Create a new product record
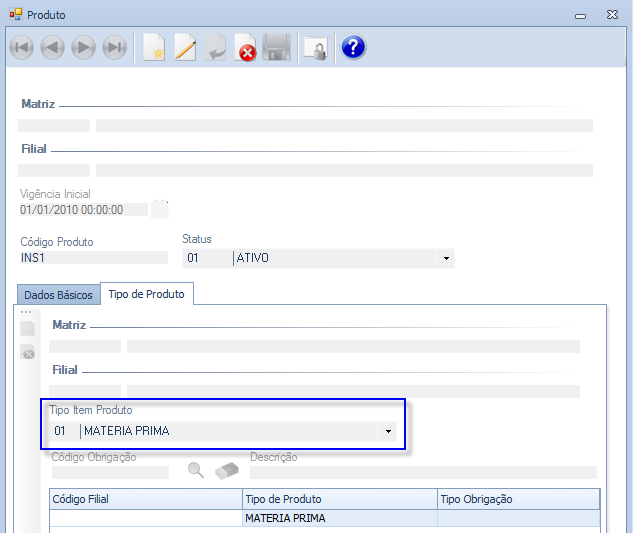633x533 pixels. 154,48
